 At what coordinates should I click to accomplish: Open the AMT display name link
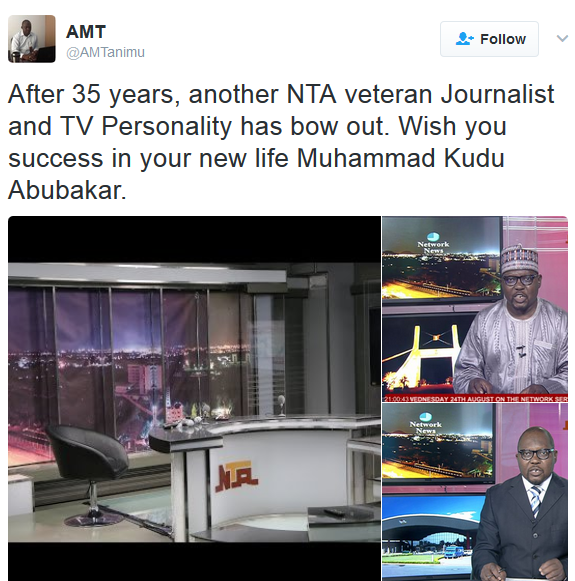click(x=86, y=32)
